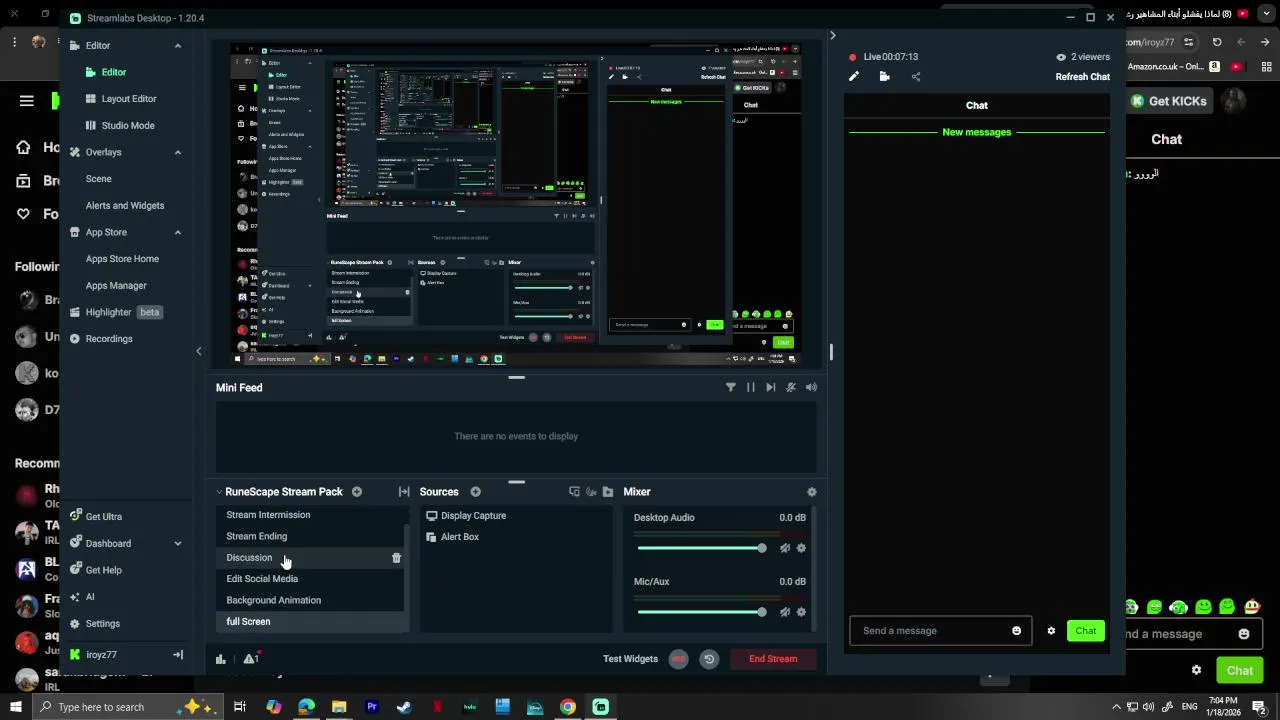Click the camera icon under Live timer
The image size is (1280, 720).
pos(885,77)
